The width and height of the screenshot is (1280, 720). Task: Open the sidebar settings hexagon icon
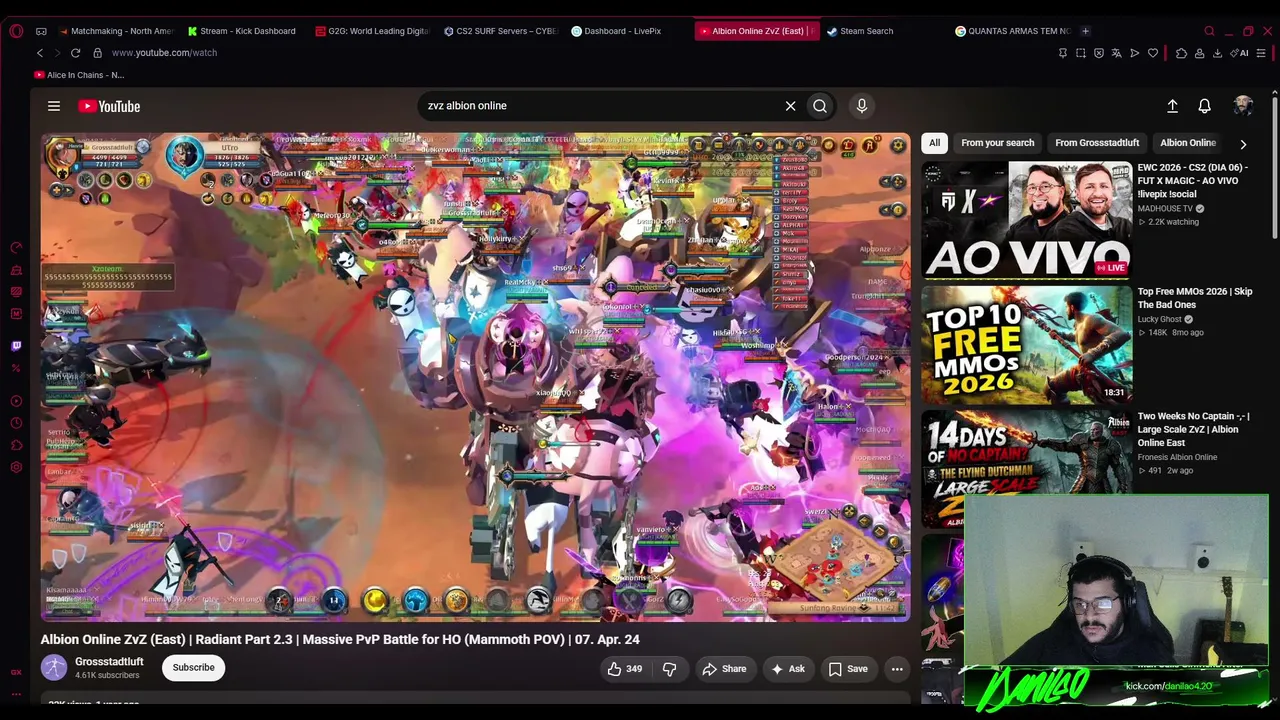pyautogui.click(x=16, y=467)
